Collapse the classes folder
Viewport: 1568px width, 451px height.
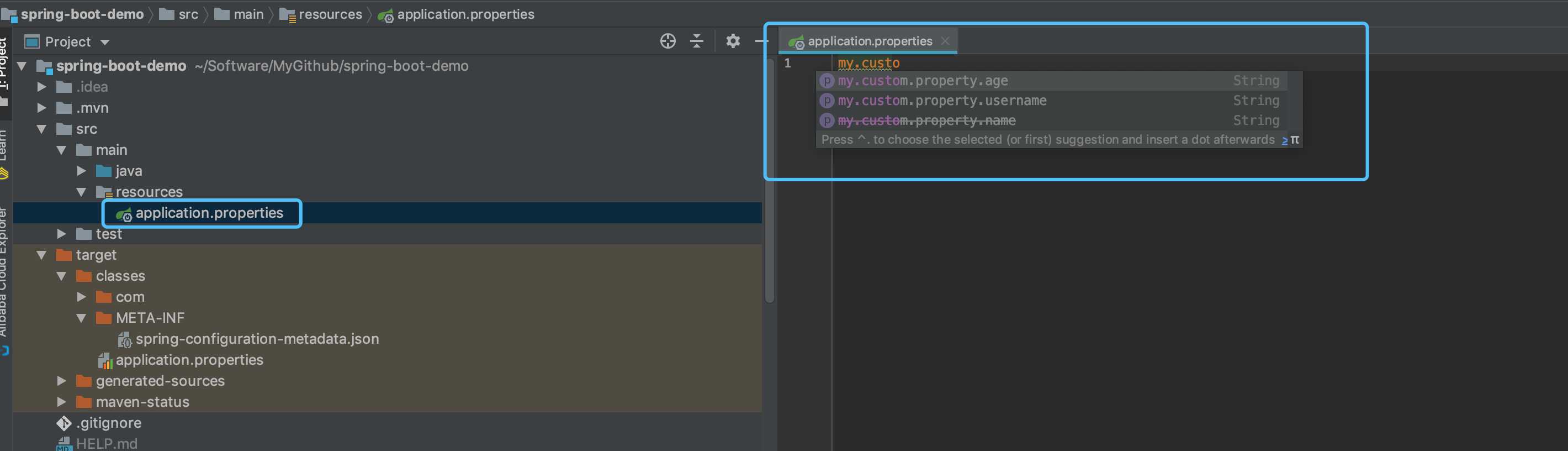click(61, 276)
